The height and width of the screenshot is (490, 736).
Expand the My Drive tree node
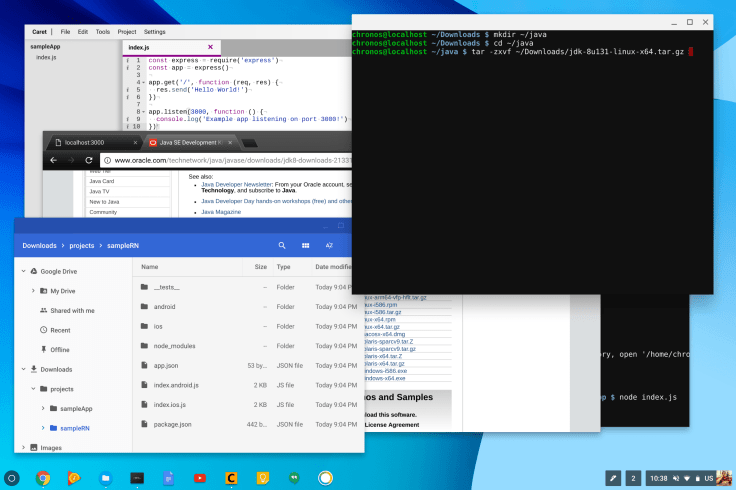[x=32, y=290]
